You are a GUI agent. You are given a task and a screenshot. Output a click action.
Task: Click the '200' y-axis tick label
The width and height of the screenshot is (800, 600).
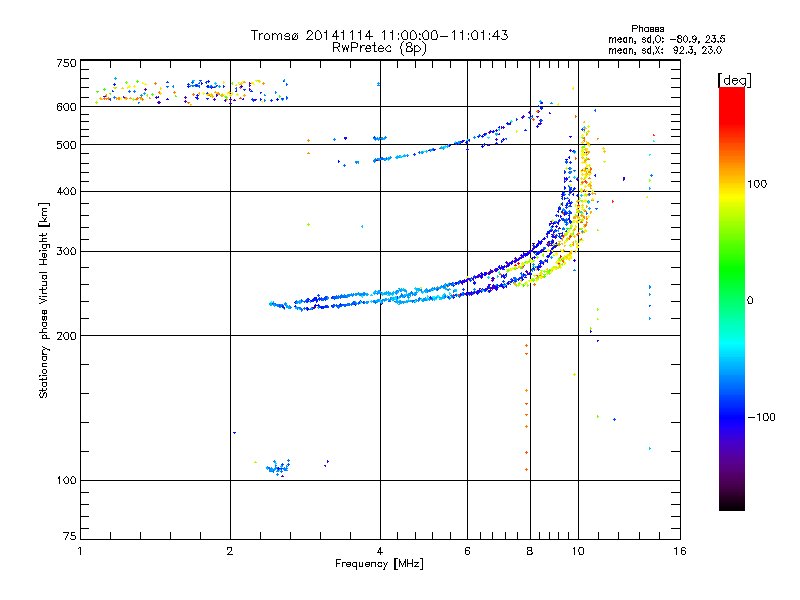click(67, 336)
